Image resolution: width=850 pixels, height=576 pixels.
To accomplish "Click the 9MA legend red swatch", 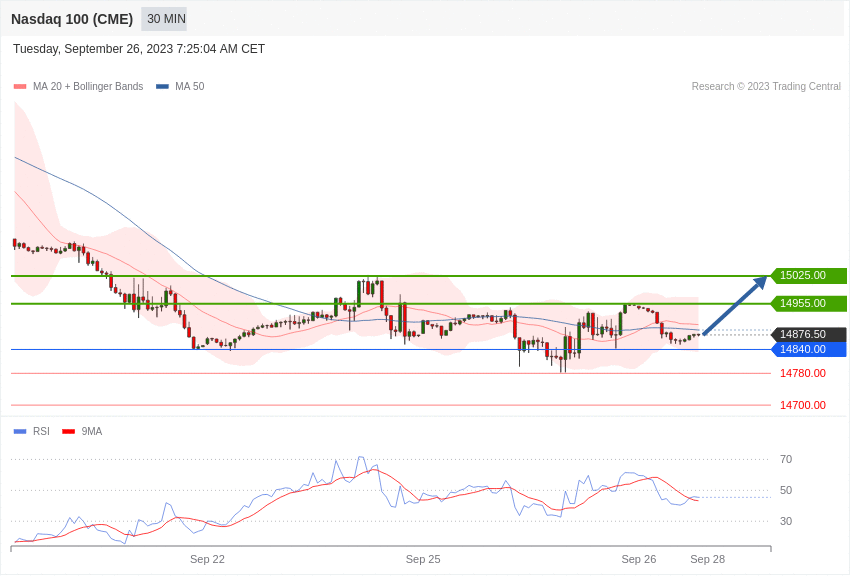I will pyautogui.click(x=68, y=431).
